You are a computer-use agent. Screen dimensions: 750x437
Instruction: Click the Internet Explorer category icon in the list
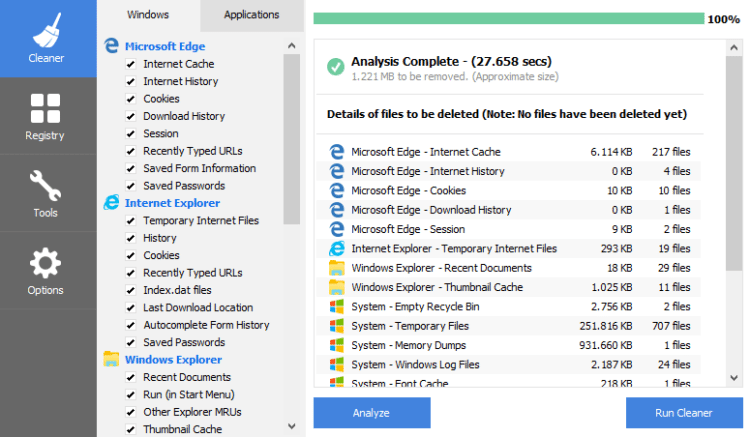tap(111, 202)
